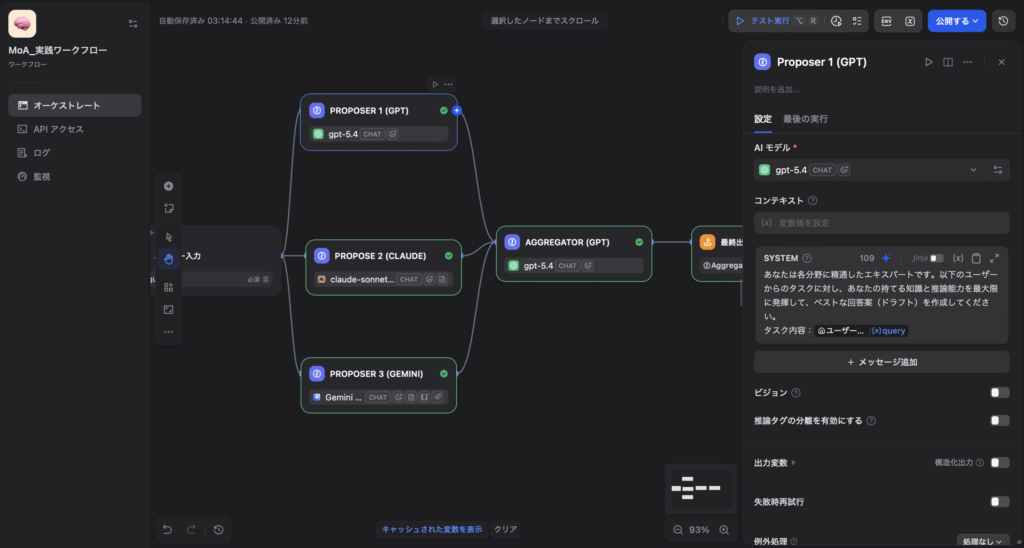The image size is (1024, 548).
Task: Run node via play icon above PROPOSER 1
Action: click(435, 84)
